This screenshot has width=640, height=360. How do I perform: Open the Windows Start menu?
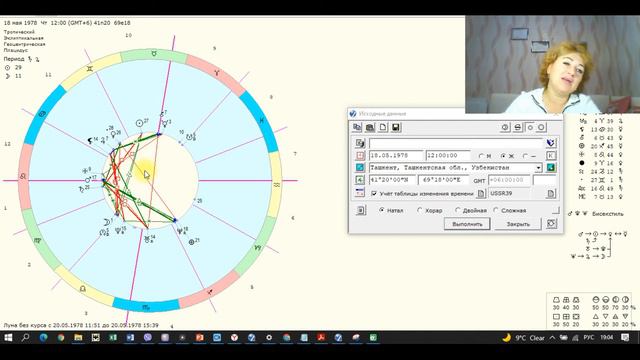(8, 338)
